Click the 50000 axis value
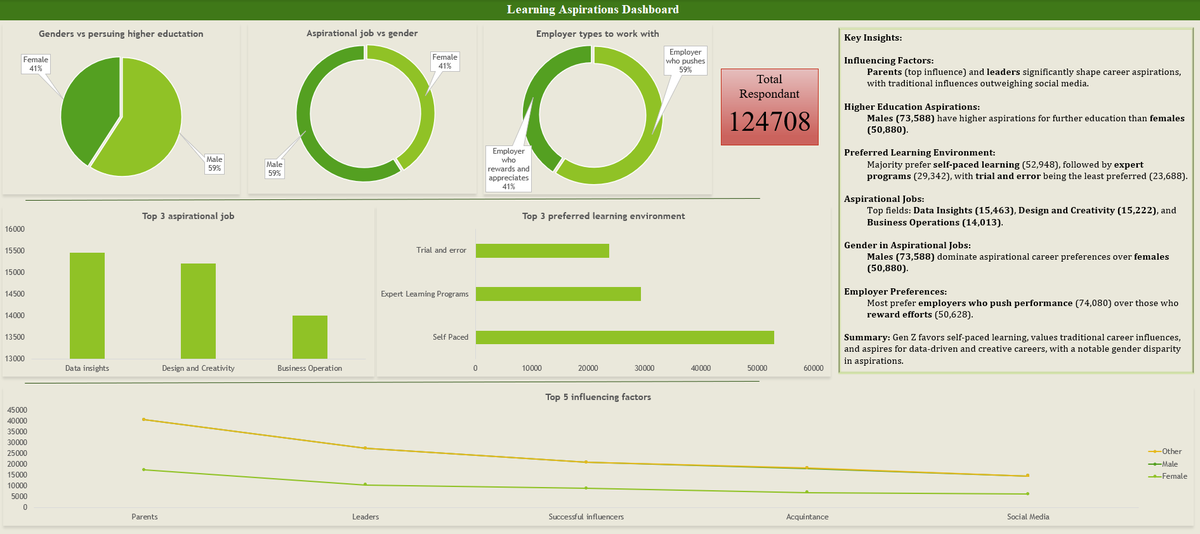The image size is (1200, 534). point(758,368)
